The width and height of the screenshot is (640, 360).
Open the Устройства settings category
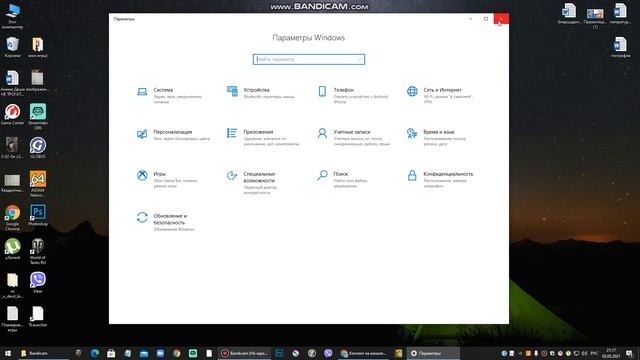point(261,93)
